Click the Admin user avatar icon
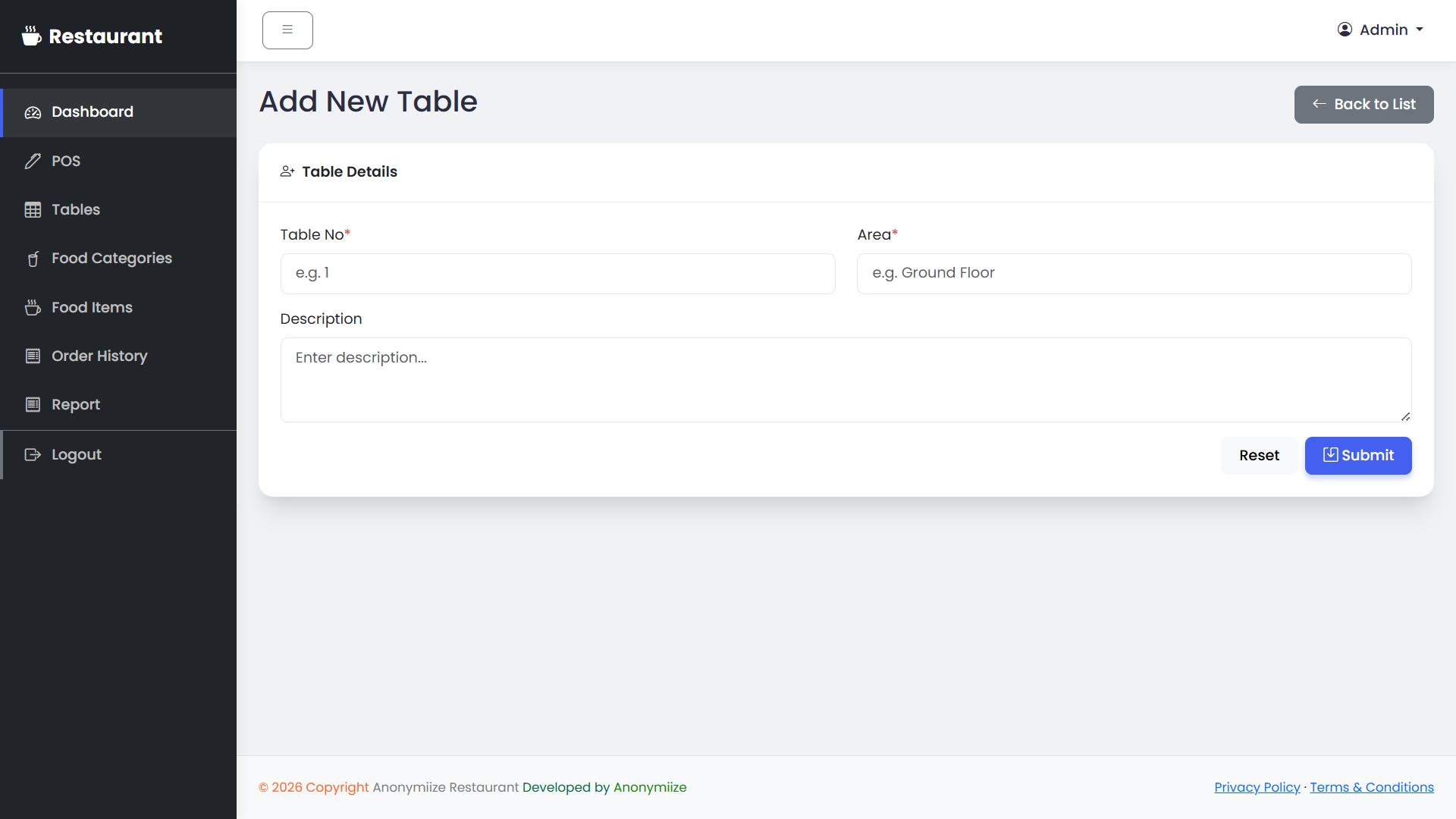This screenshot has height=819, width=1456. coord(1345,30)
